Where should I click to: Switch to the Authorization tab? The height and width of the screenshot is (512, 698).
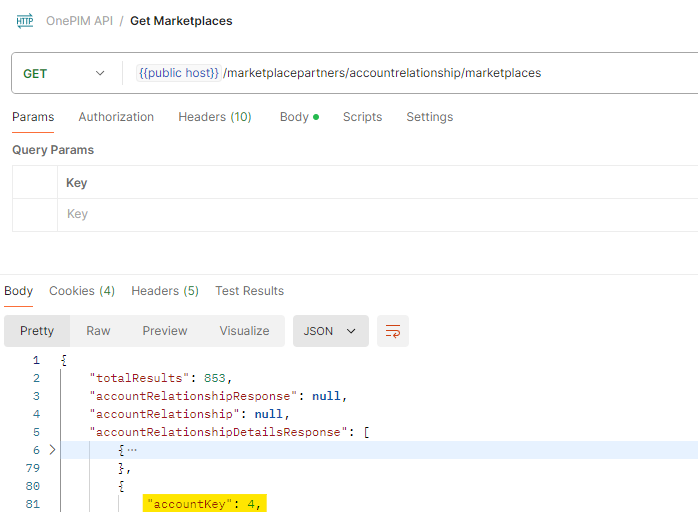tap(116, 117)
